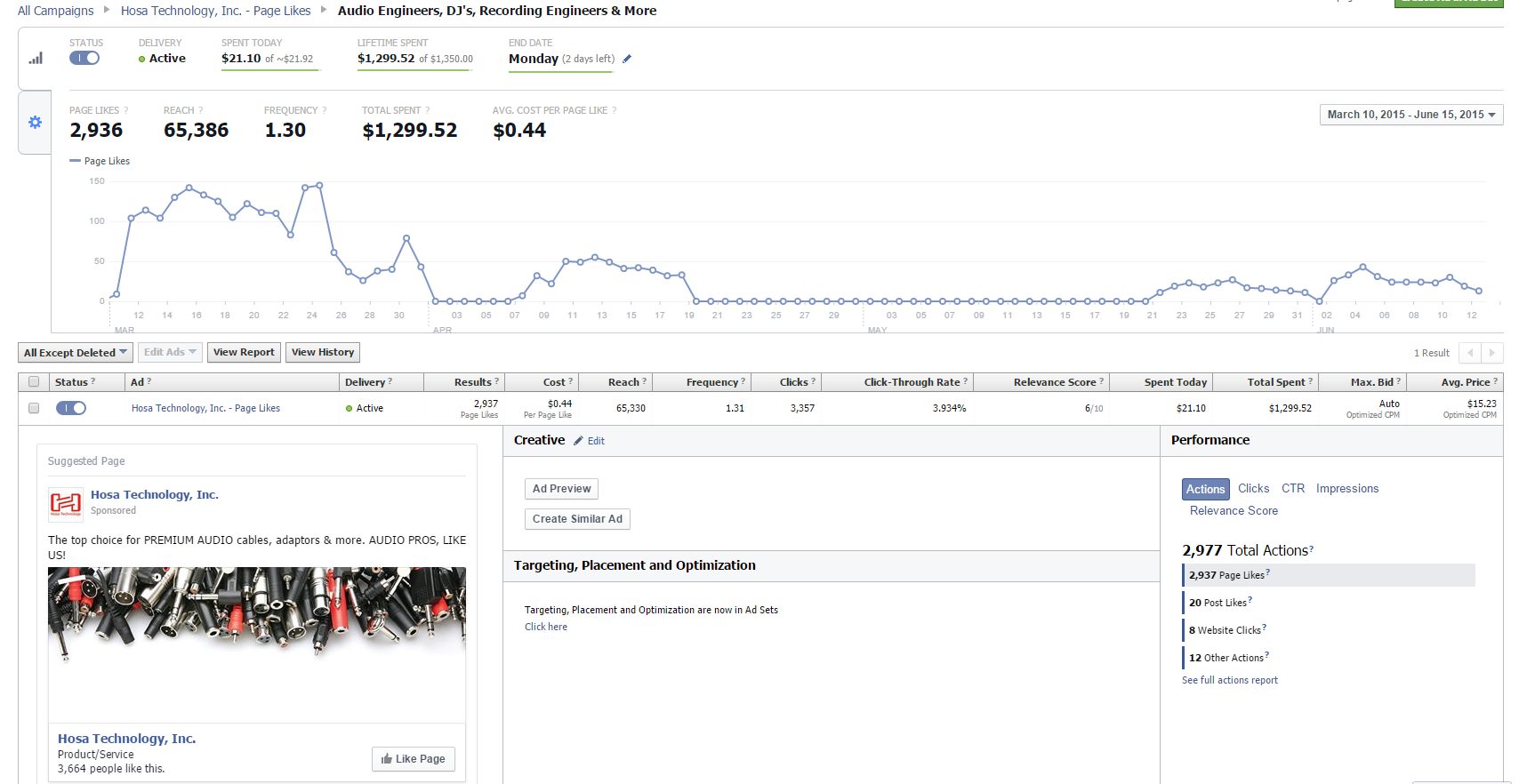Click the audio cables ad image

[x=257, y=613]
